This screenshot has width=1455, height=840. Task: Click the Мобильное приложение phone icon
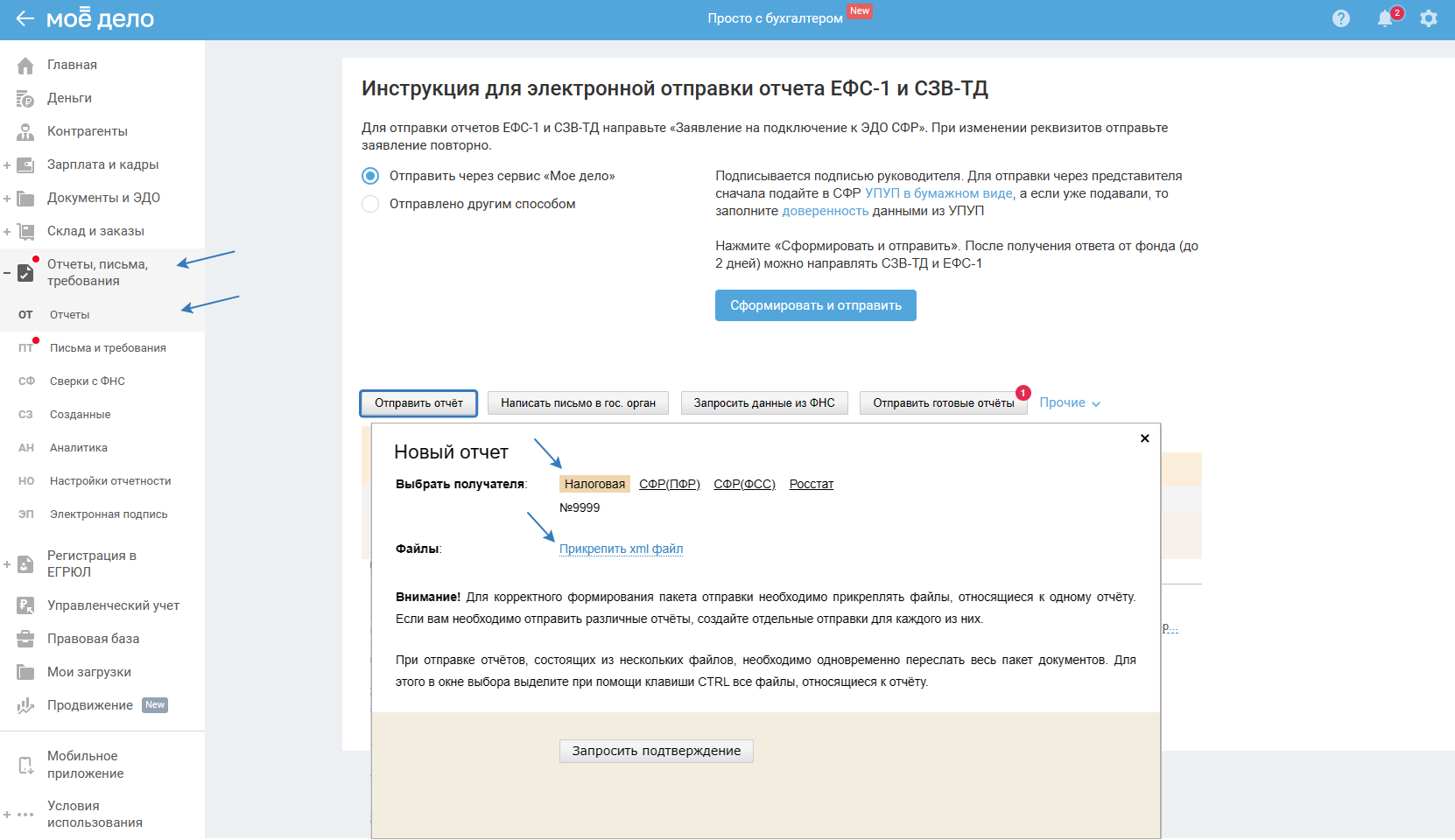(x=25, y=765)
